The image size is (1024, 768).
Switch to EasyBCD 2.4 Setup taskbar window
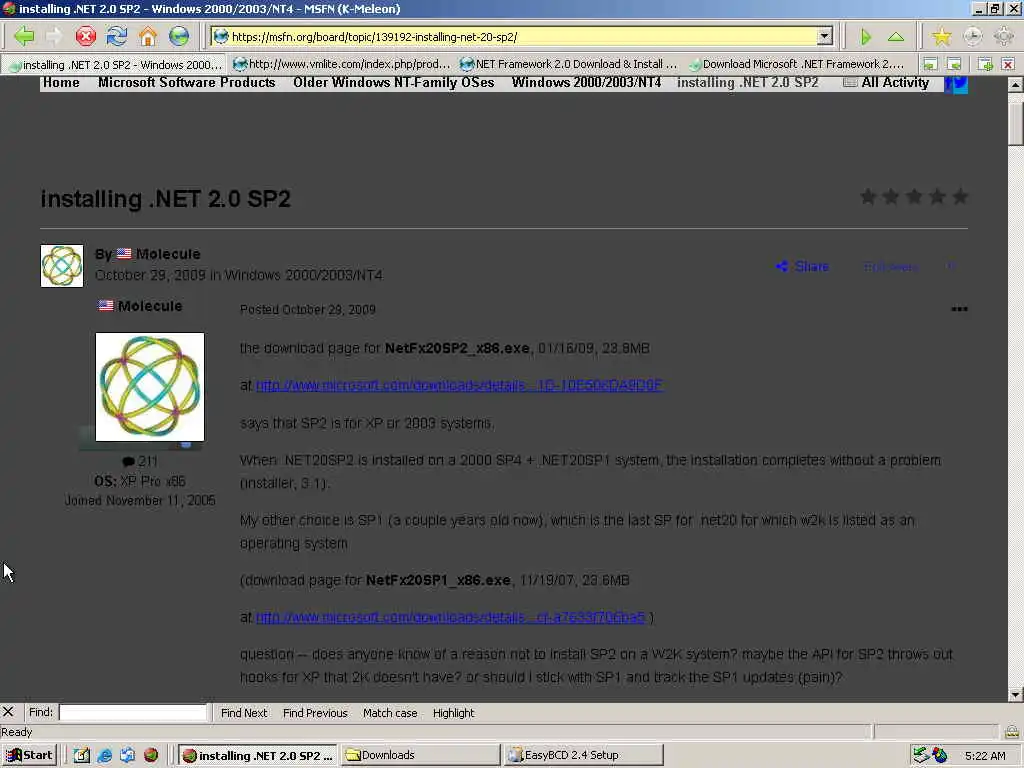click(583, 755)
